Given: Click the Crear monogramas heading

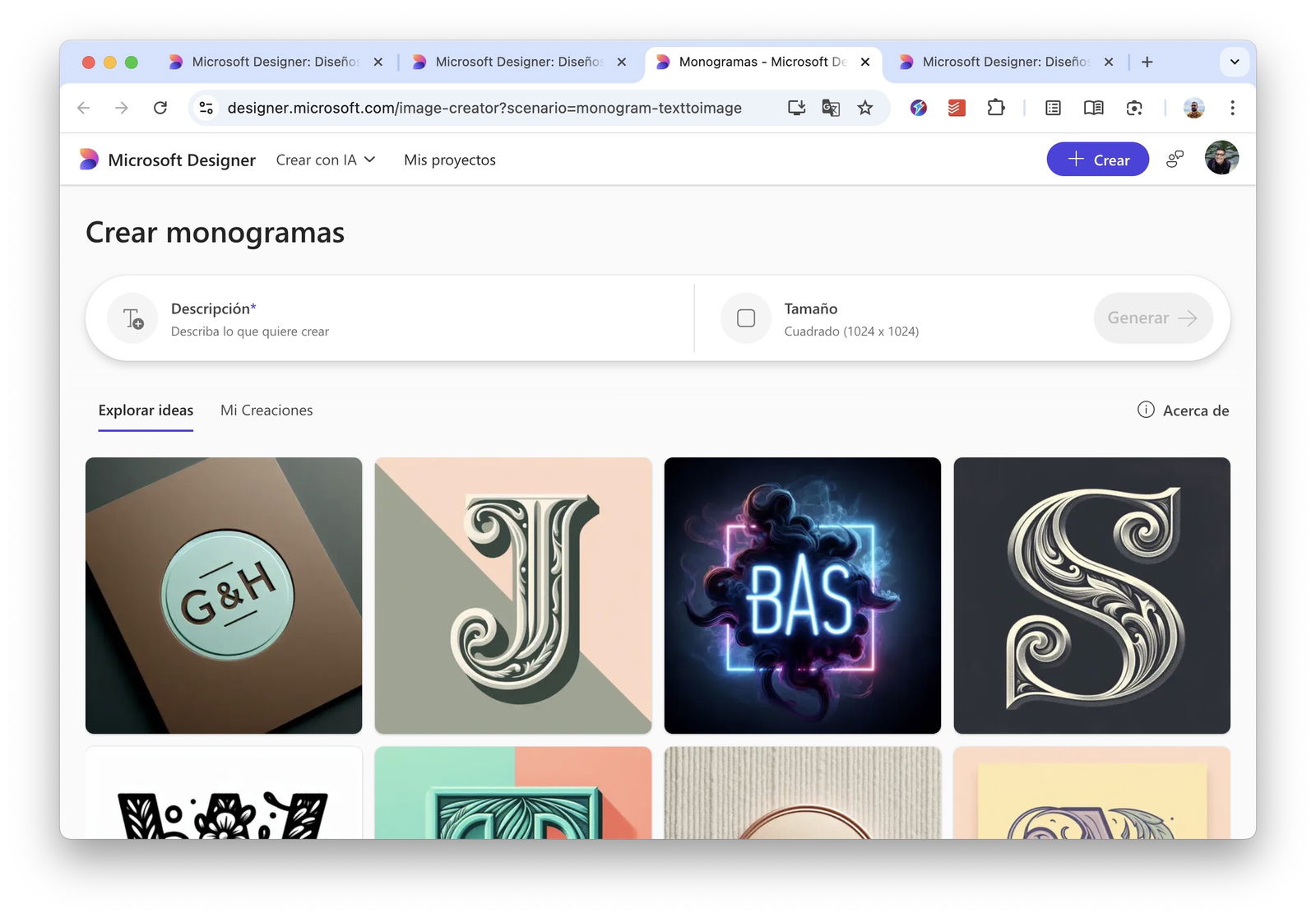Looking at the screenshot, I should click(215, 233).
